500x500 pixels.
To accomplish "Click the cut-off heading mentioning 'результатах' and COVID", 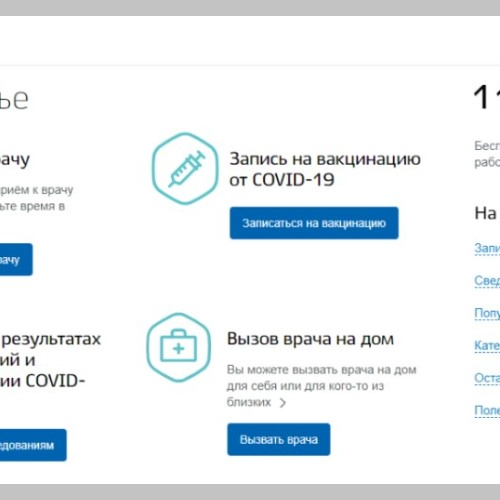I will (x=50, y=360).
